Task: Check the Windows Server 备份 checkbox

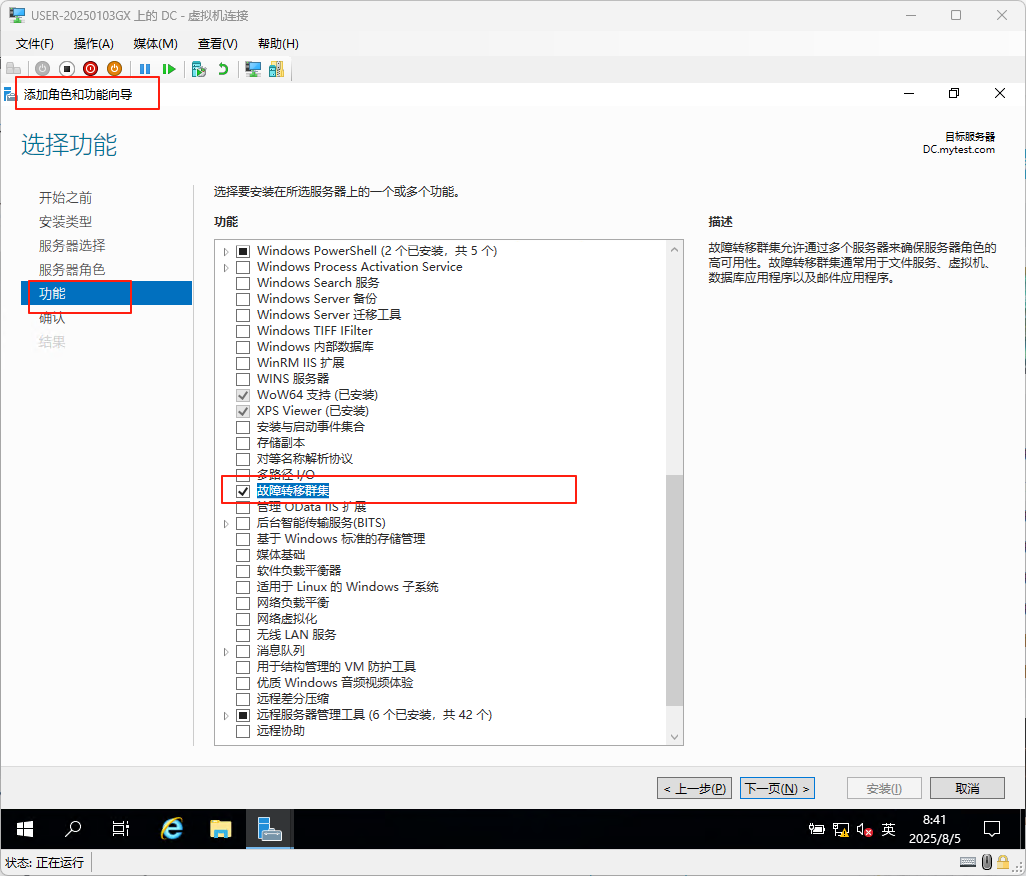Action: point(243,299)
